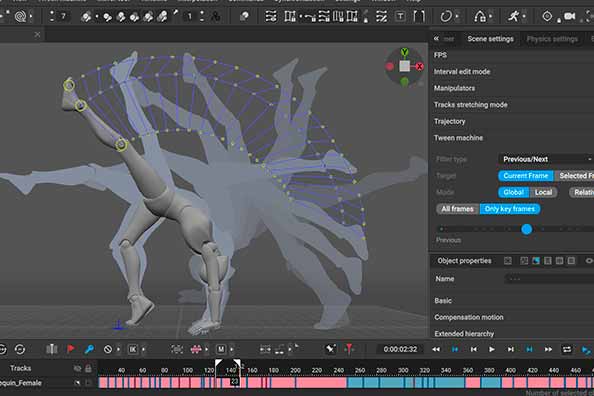
Task: Click the timecode field 0:00:02:32
Action: click(400, 349)
